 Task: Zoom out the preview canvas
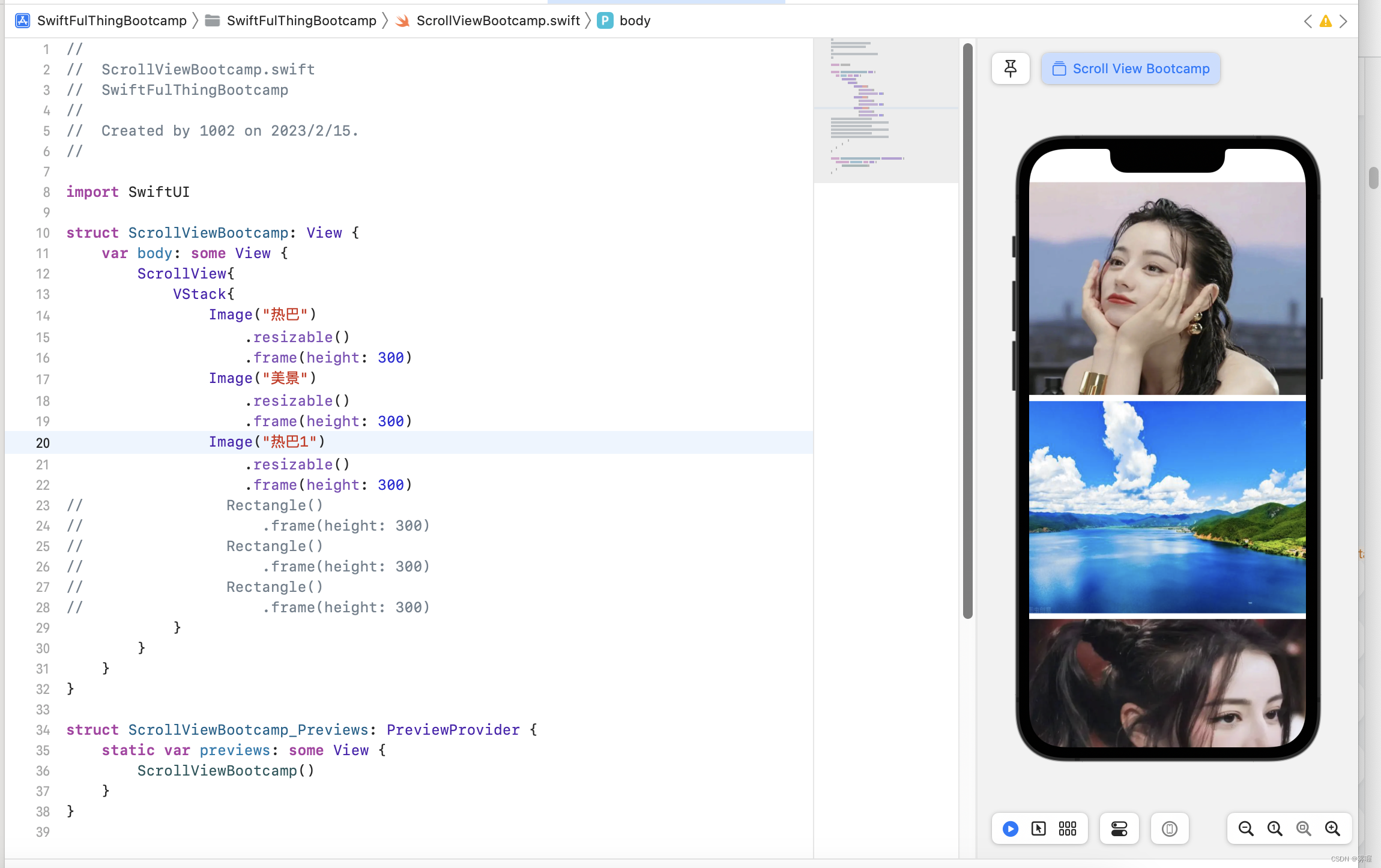(x=1246, y=829)
